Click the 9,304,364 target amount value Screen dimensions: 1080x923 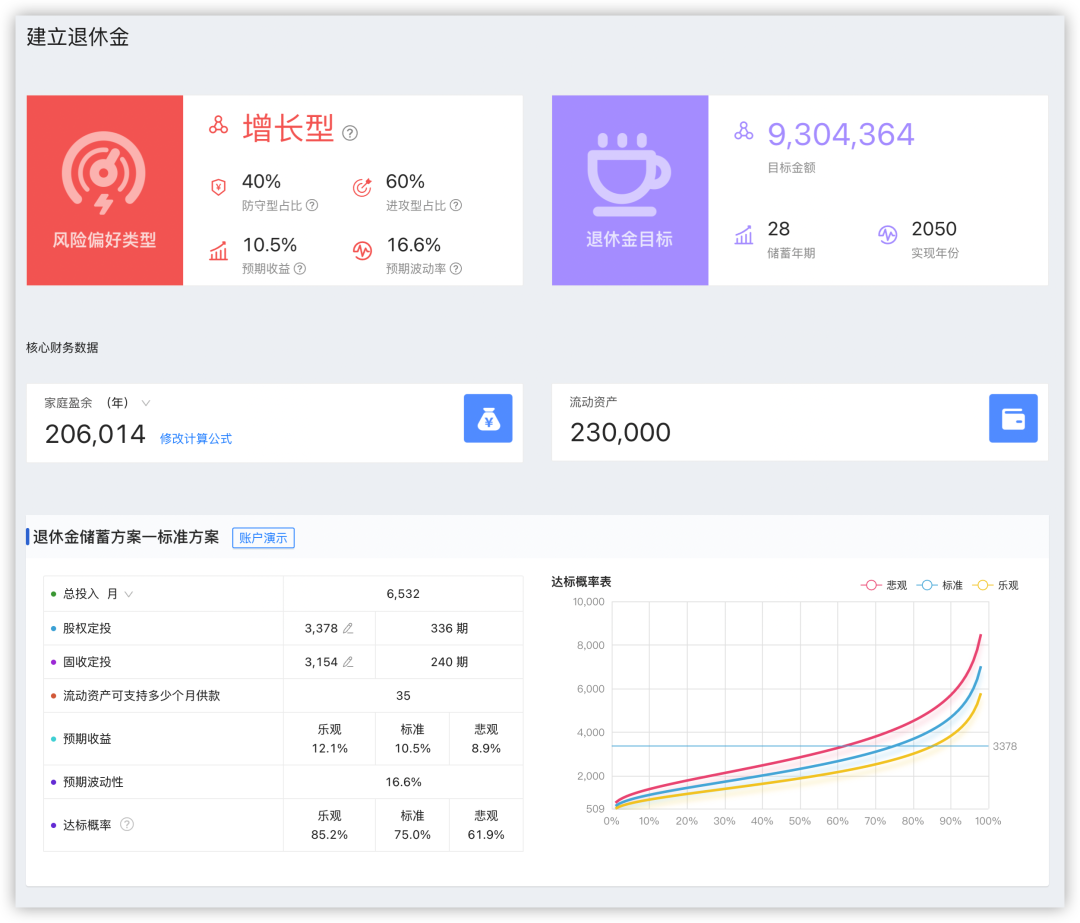(x=841, y=134)
